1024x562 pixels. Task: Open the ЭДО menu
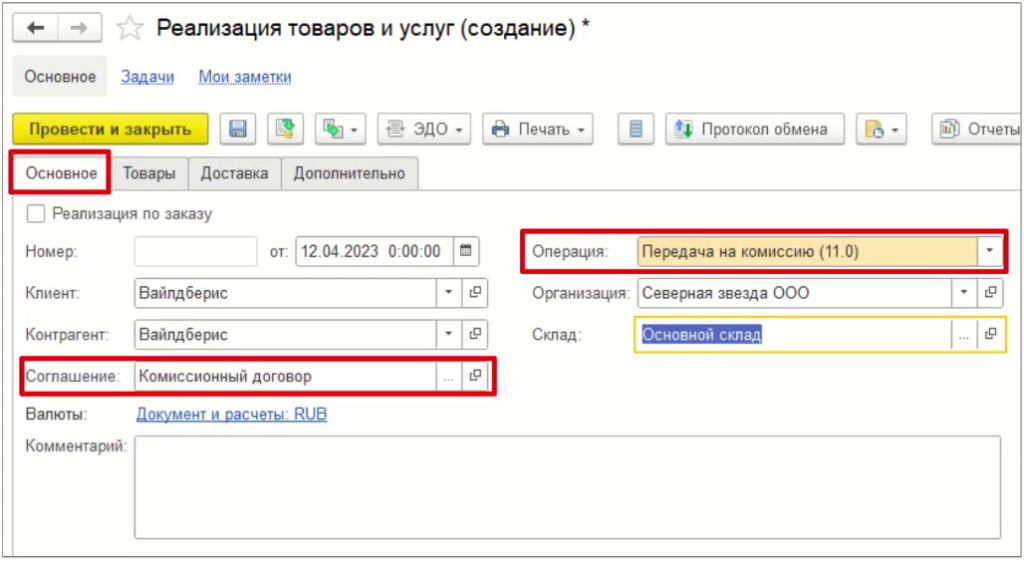(424, 129)
